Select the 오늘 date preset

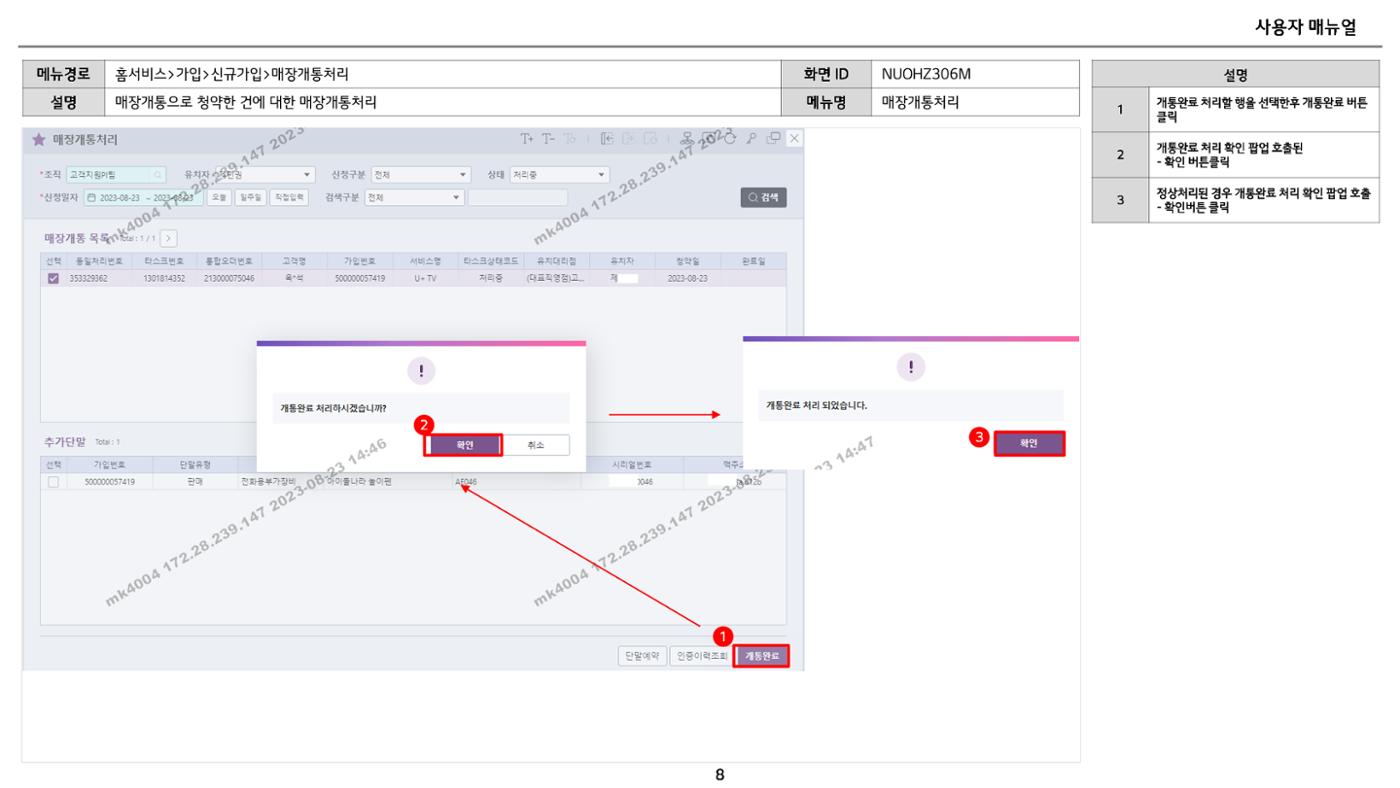[x=219, y=197]
